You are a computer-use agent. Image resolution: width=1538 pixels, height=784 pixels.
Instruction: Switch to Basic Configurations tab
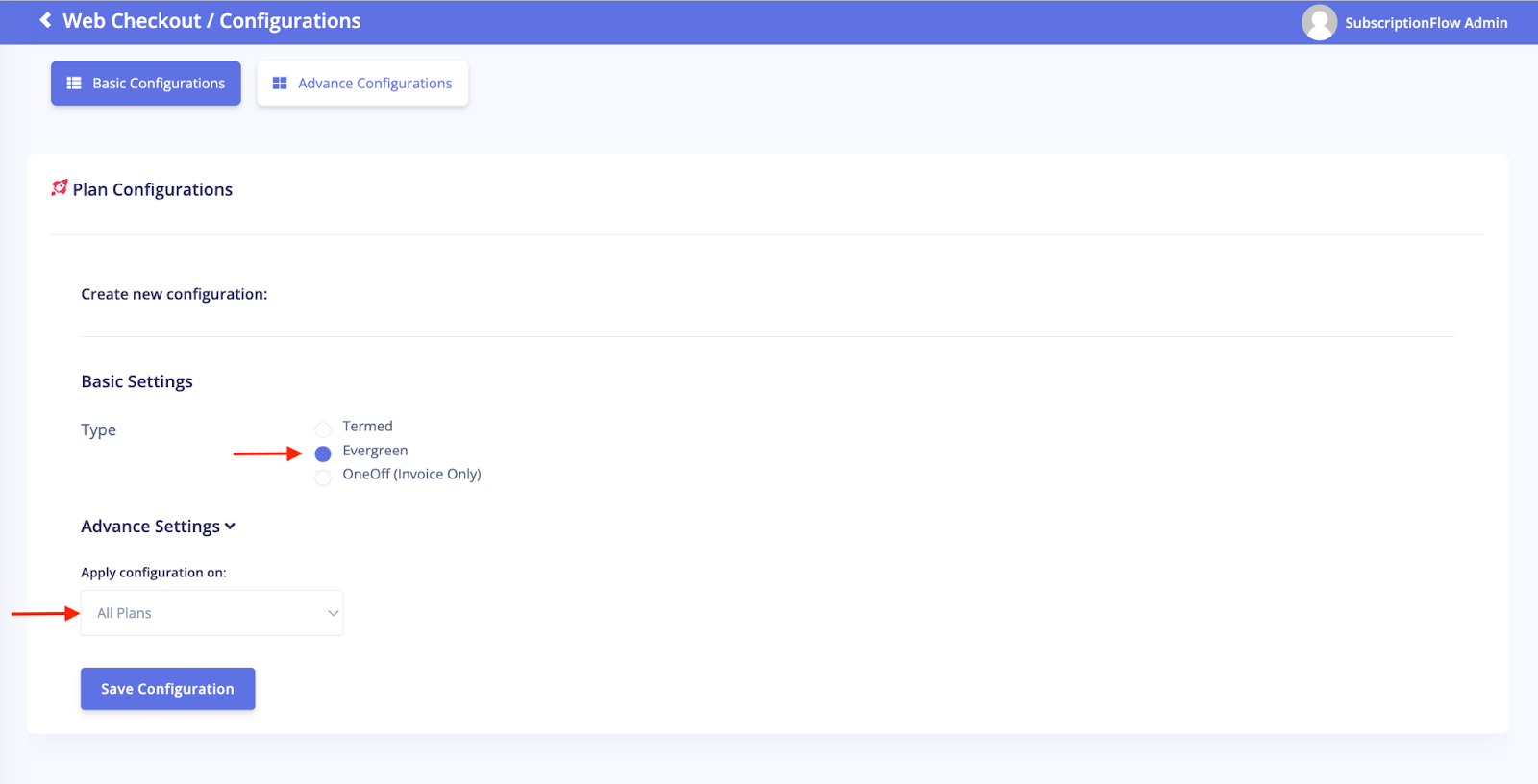coord(146,84)
